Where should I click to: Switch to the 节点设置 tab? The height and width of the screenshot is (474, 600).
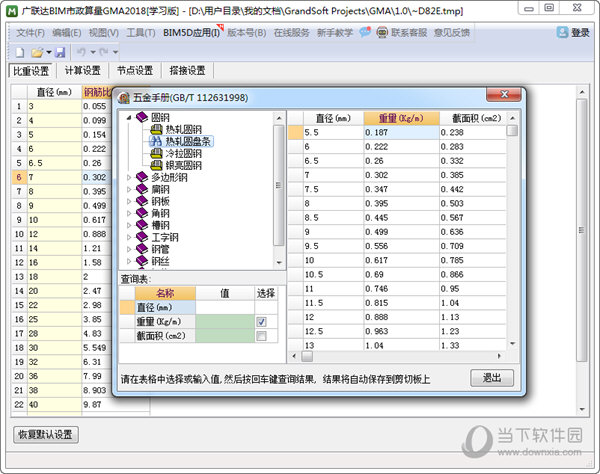click(x=135, y=70)
